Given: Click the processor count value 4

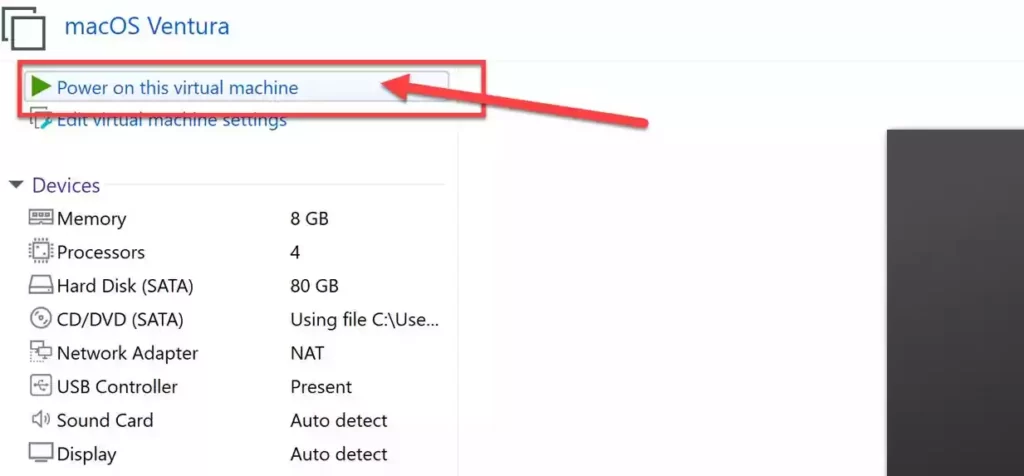Looking at the screenshot, I should coord(295,253).
